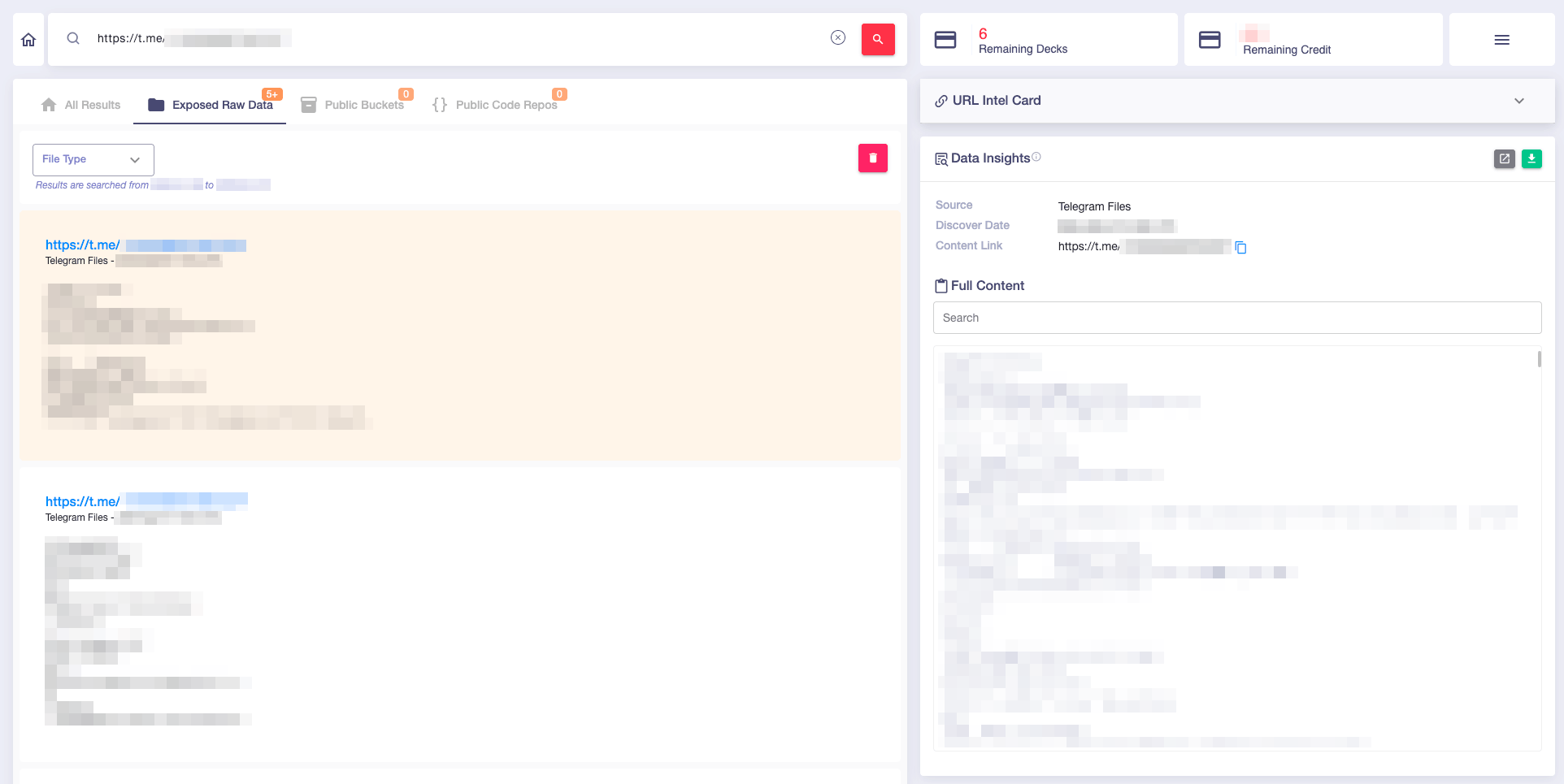Viewport: 1564px width, 784px height.
Task: Select the 'Telegram Files' source value
Action: (x=1094, y=206)
